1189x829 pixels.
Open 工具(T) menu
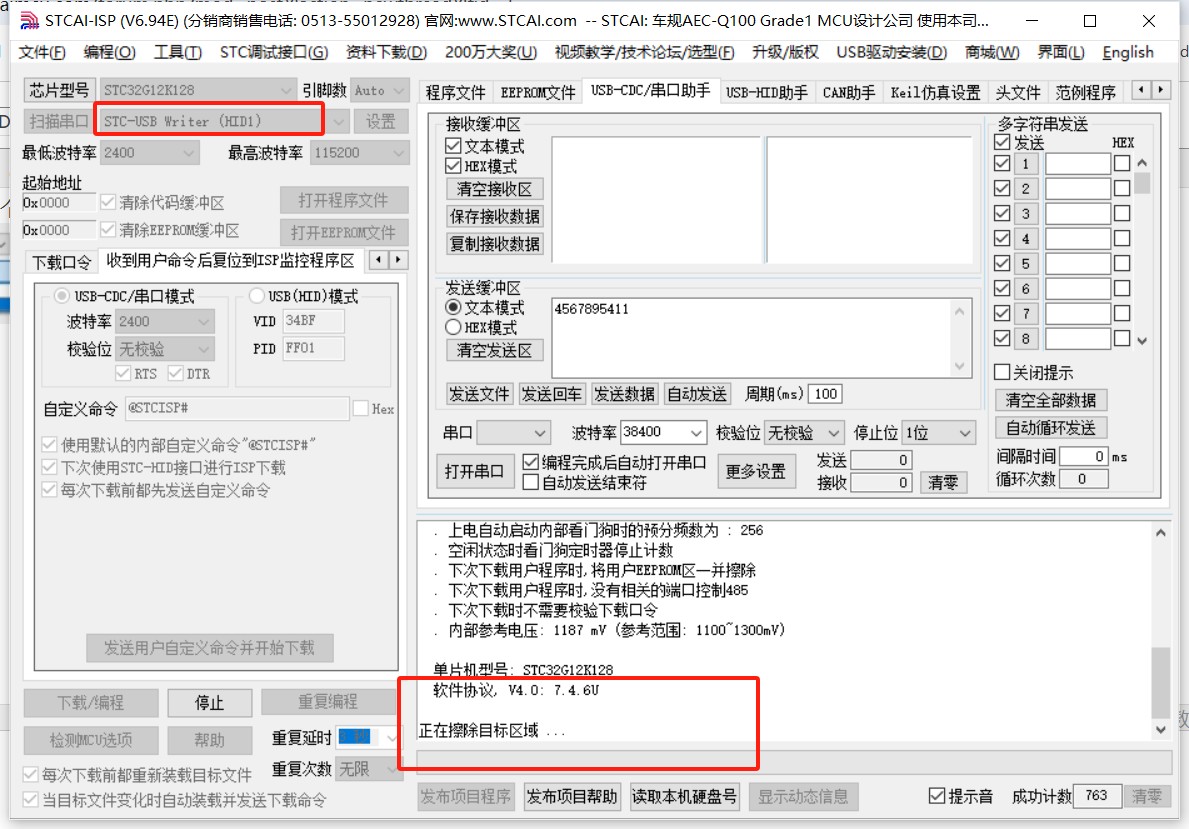point(177,52)
